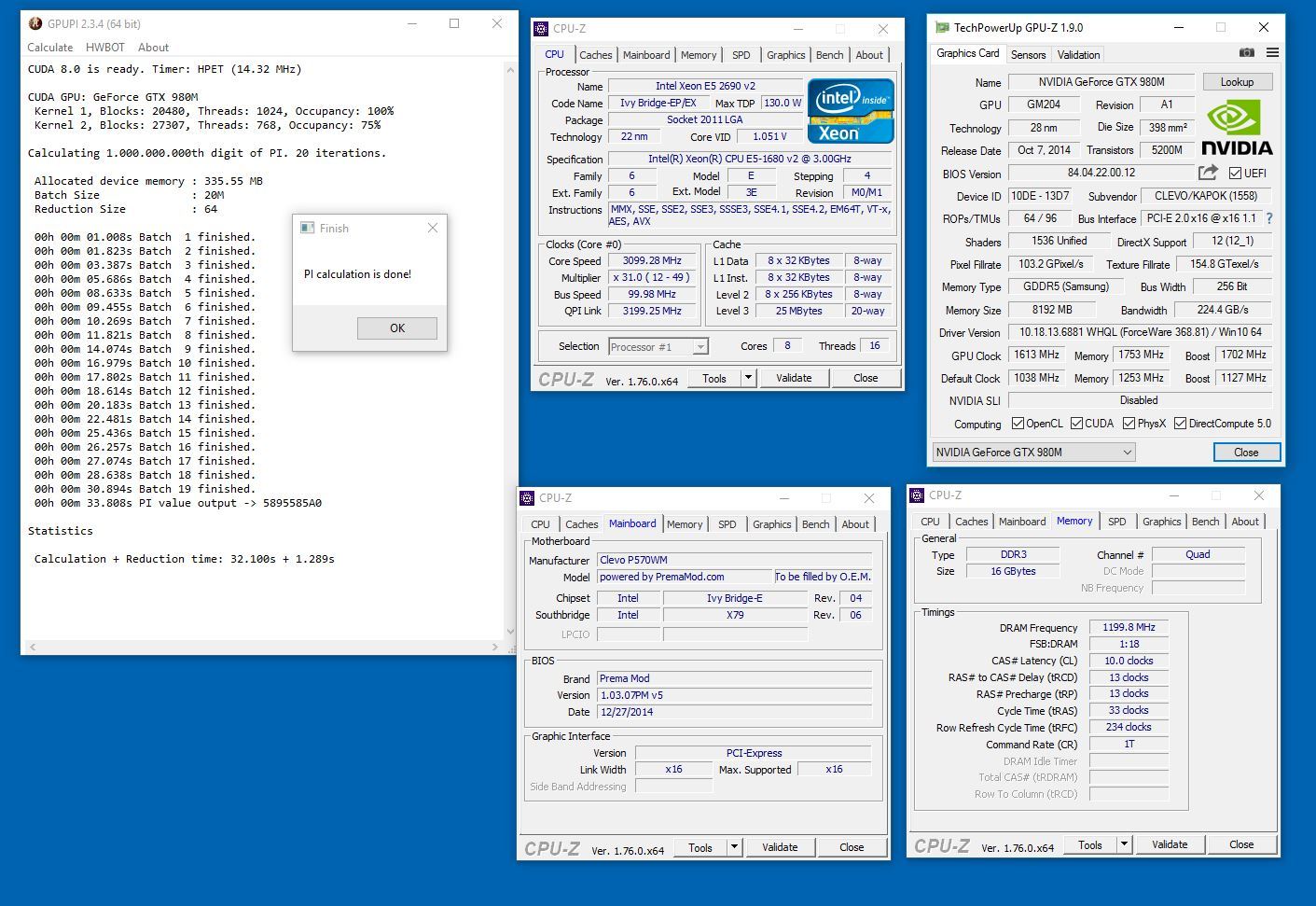The width and height of the screenshot is (1316, 906).
Task: Click the Lookup button in GPU-Z
Action: tap(1238, 82)
